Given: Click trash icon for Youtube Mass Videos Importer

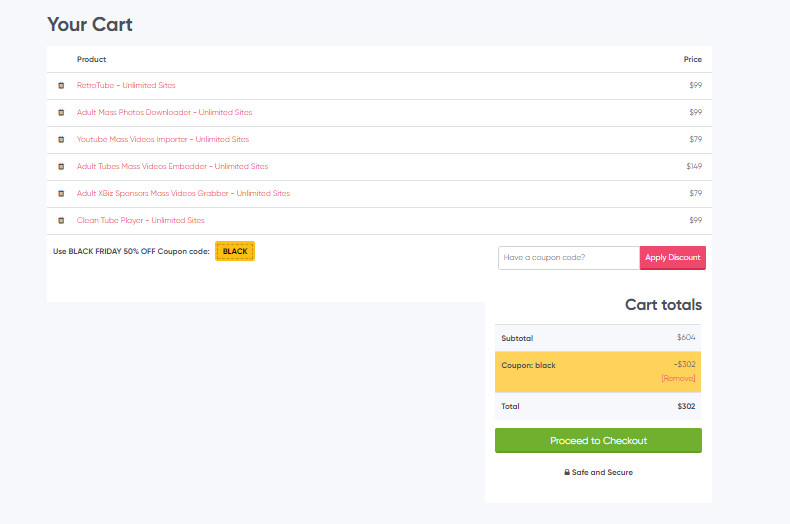Looking at the screenshot, I should pyautogui.click(x=61, y=140).
